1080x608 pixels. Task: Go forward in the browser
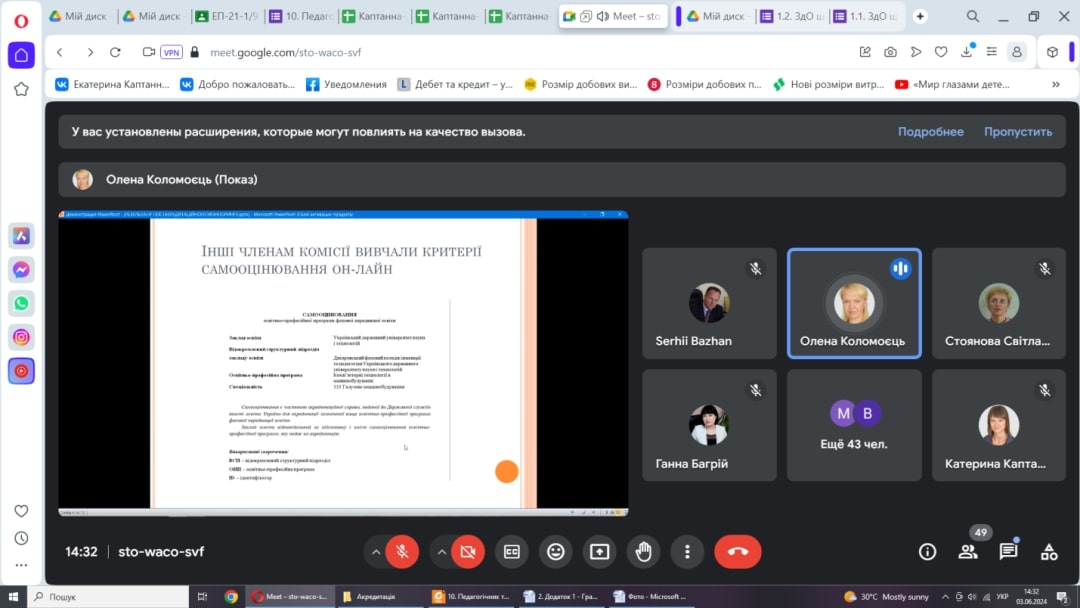tap(90, 52)
